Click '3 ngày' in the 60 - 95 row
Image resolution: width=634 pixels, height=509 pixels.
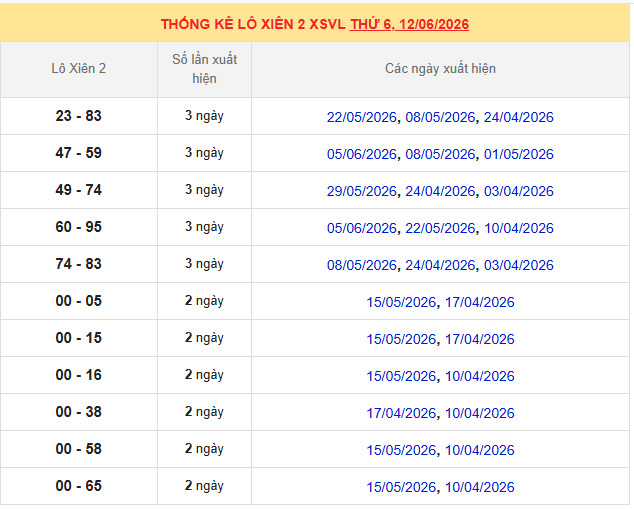(x=204, y=227)
